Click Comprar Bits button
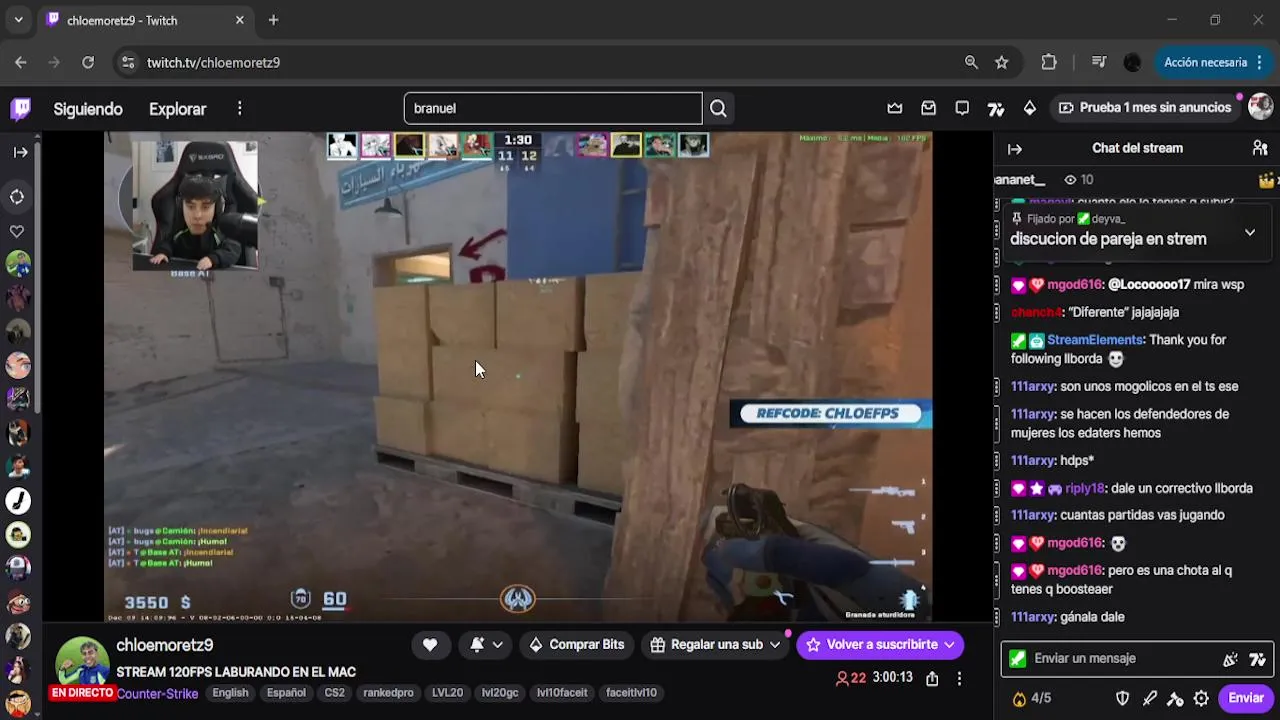This screenshot has width=1280, height=720. pos(576,645)
